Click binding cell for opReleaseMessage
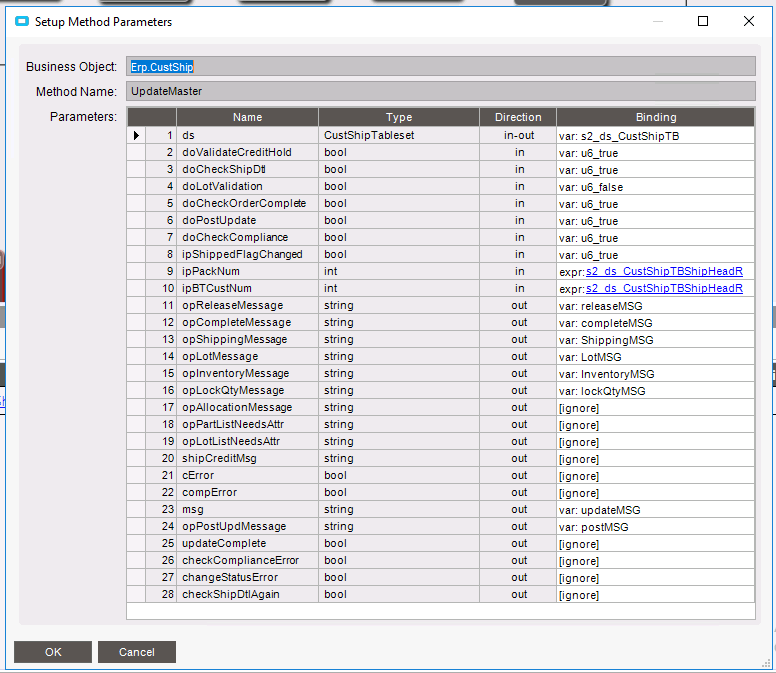The width and height of the screenshot is (776, 673). (655, 306)
